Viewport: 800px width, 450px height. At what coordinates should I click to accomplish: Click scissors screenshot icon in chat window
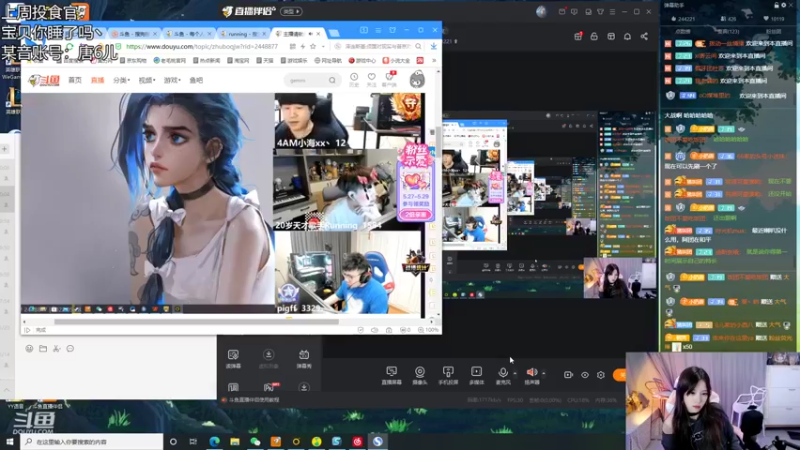click(57, 348)
